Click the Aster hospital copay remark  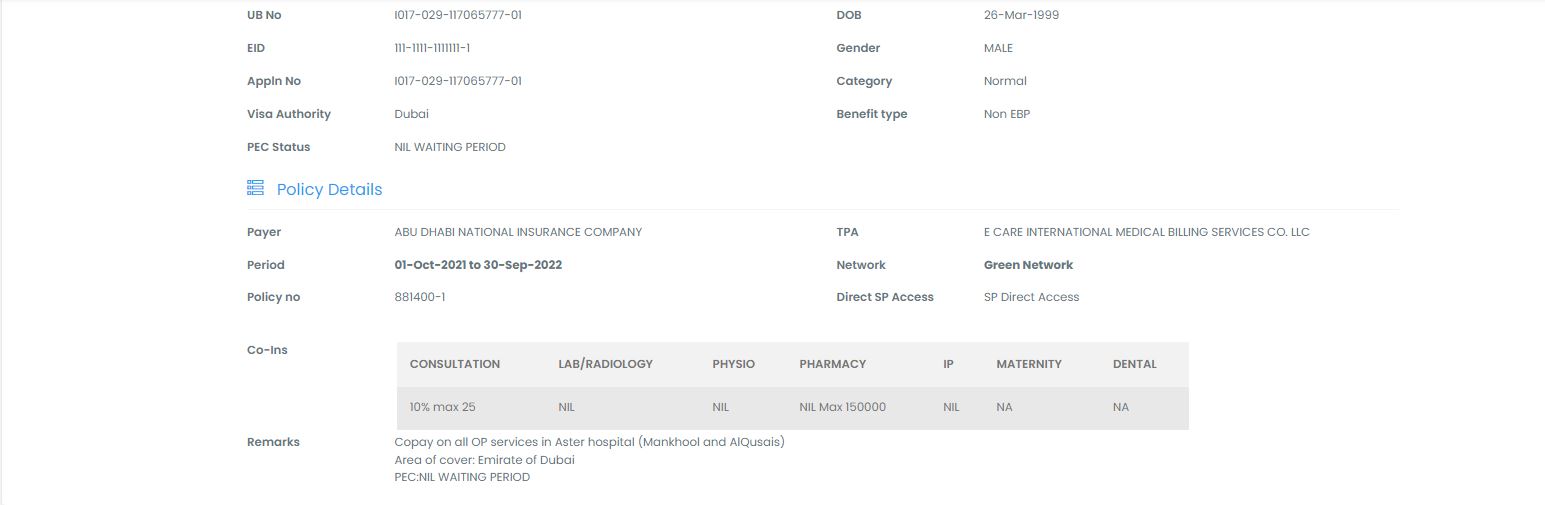click(x=589, y=442)
